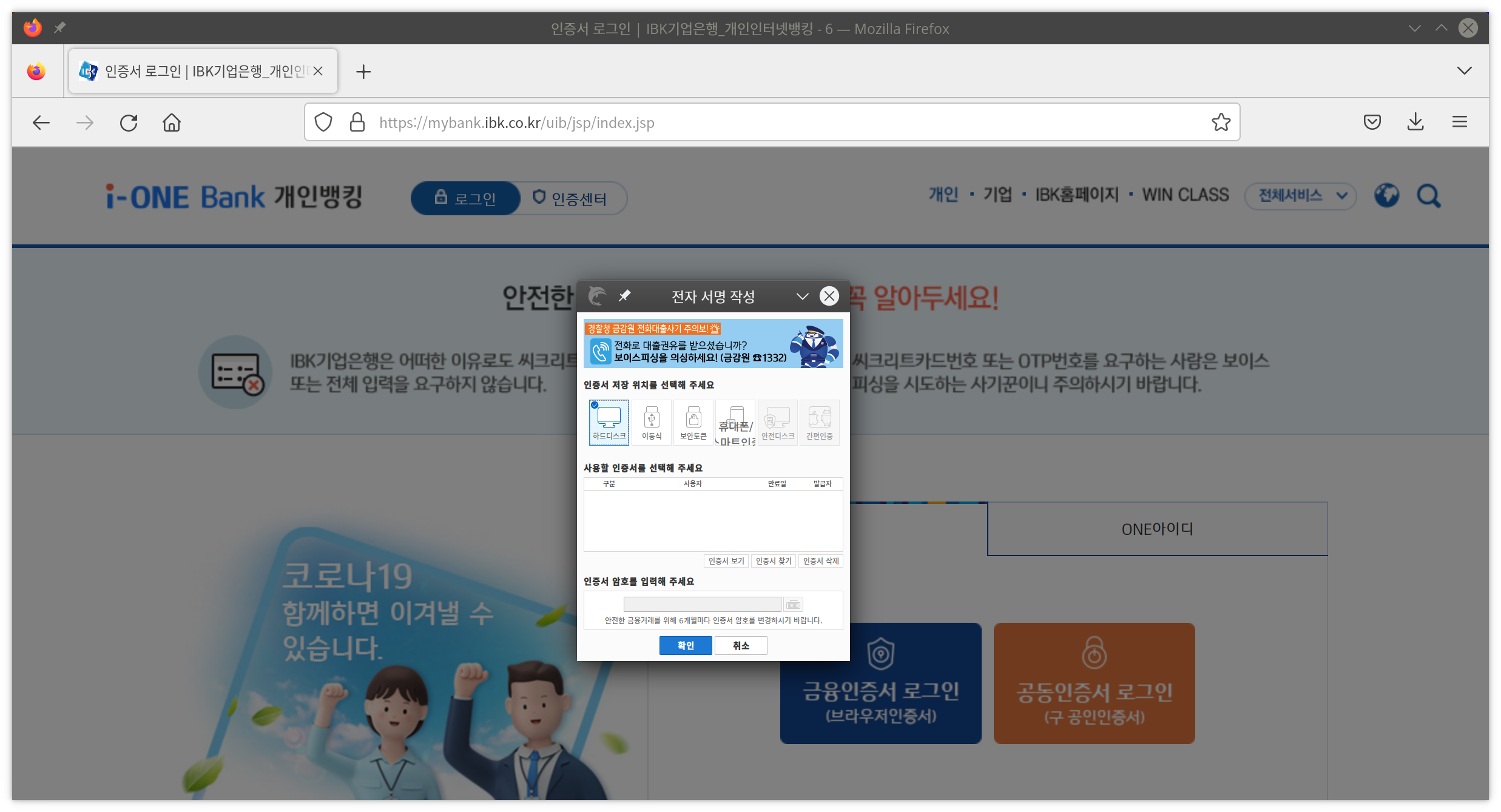Click the browser forward arrow

pos(85,122)
